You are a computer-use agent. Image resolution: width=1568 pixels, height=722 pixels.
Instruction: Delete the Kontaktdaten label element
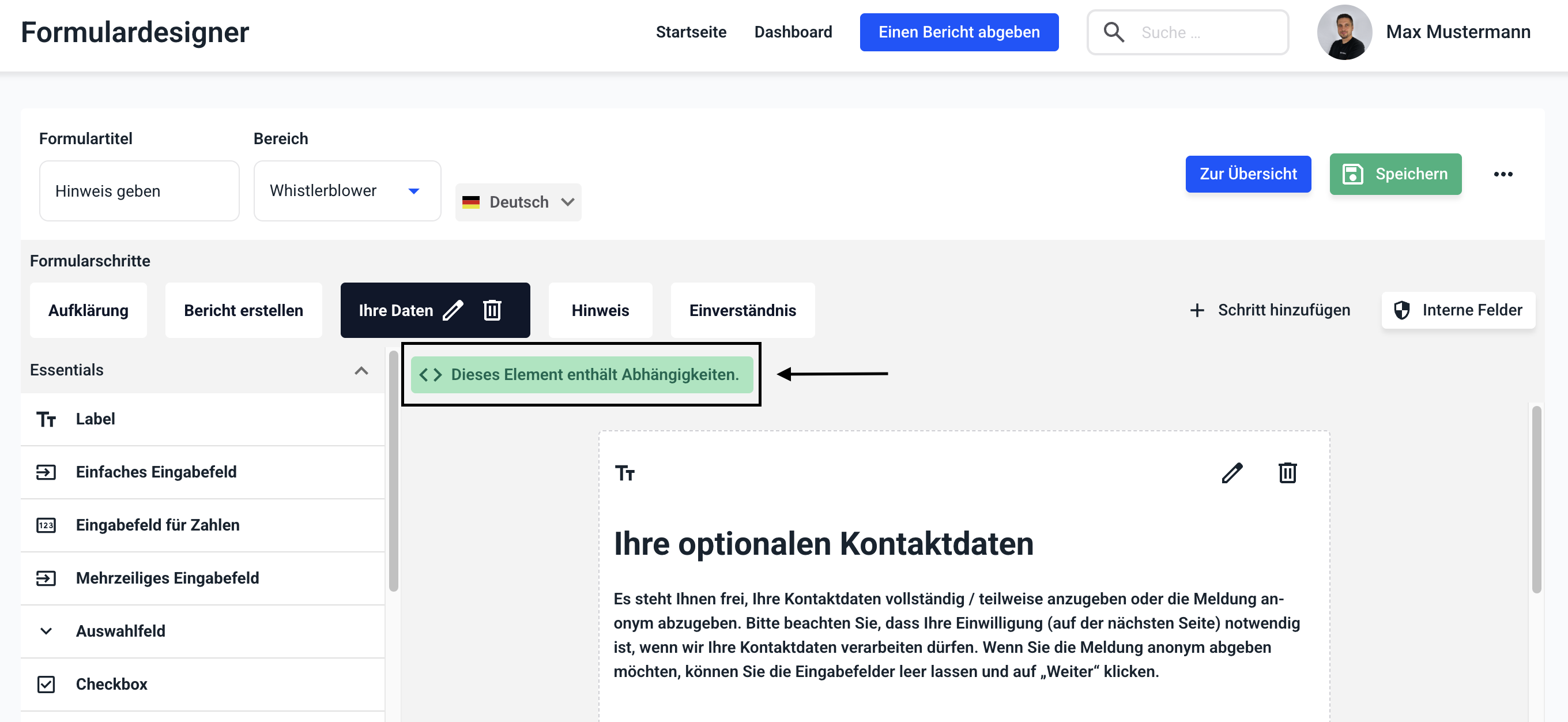coord(1287,473)
